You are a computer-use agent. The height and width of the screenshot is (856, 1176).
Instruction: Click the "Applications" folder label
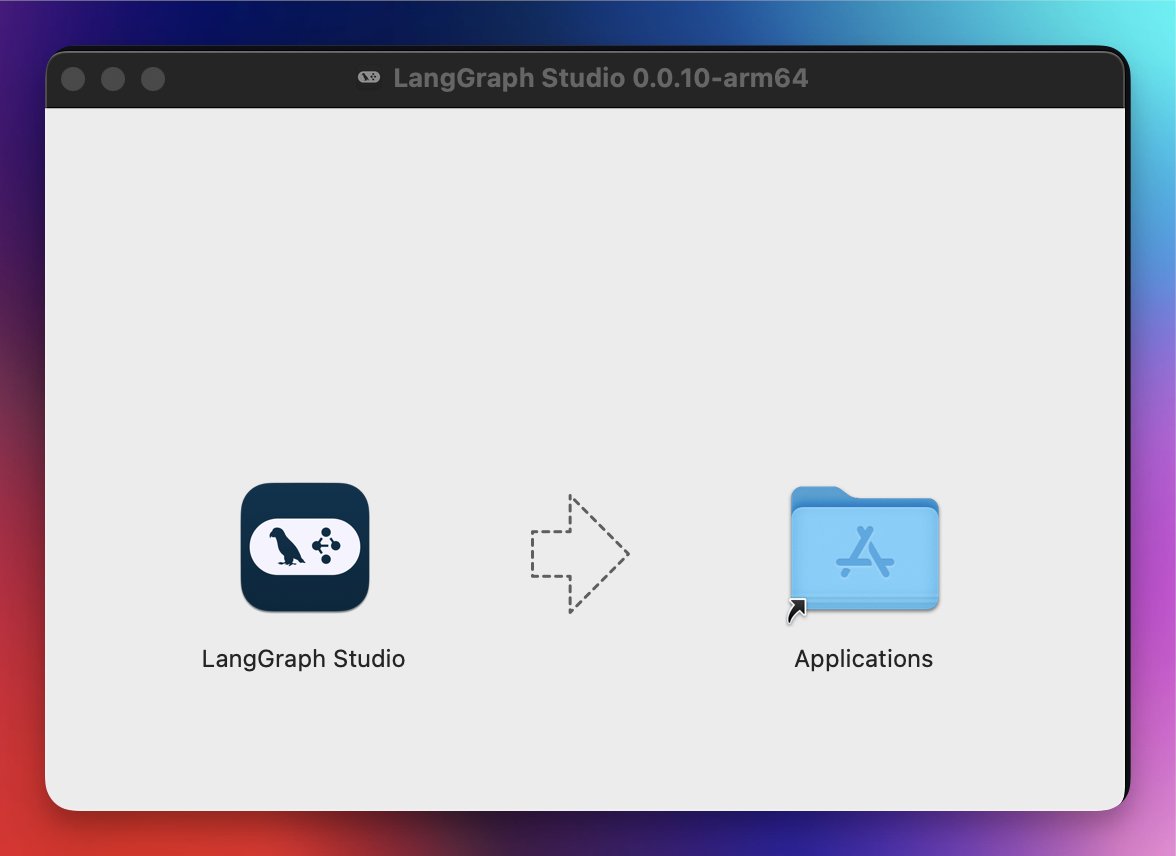pyautogui.click(x=863, y=659)
